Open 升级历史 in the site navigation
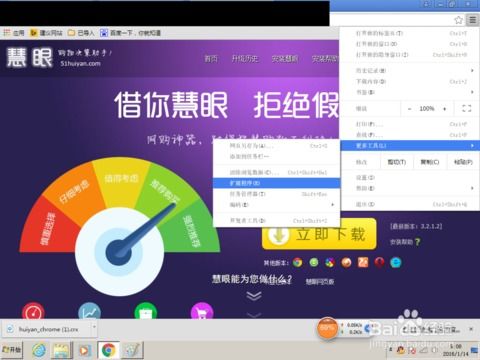The height and width of the screenshot is (360, 480). click(245, 59)
